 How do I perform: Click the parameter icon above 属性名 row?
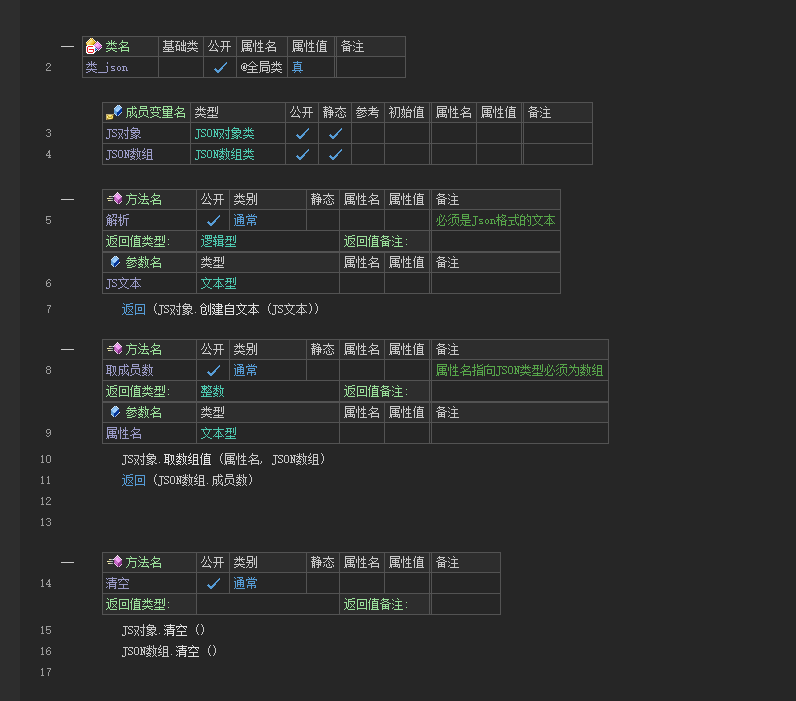point(114,412)
